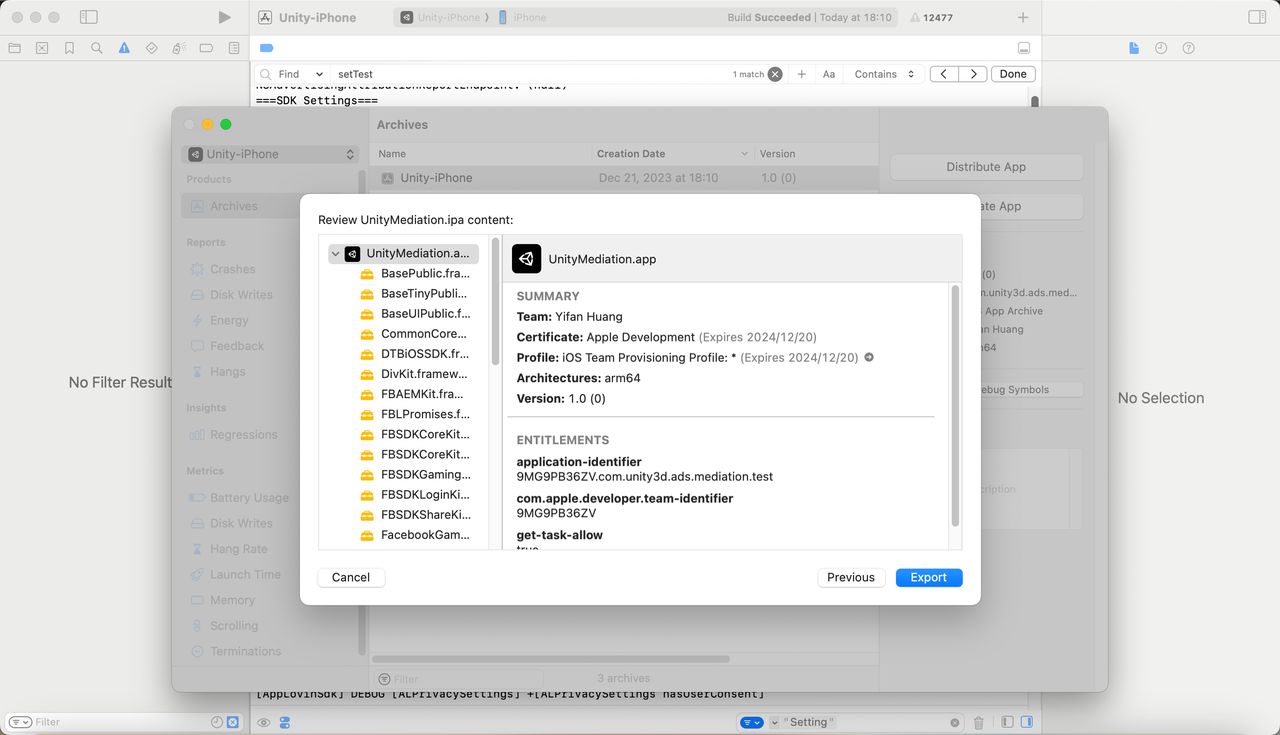The width and height of the screenshot is (1280, 735).
Task: Hide the editor bottom panel icon
Action: 1023,48
